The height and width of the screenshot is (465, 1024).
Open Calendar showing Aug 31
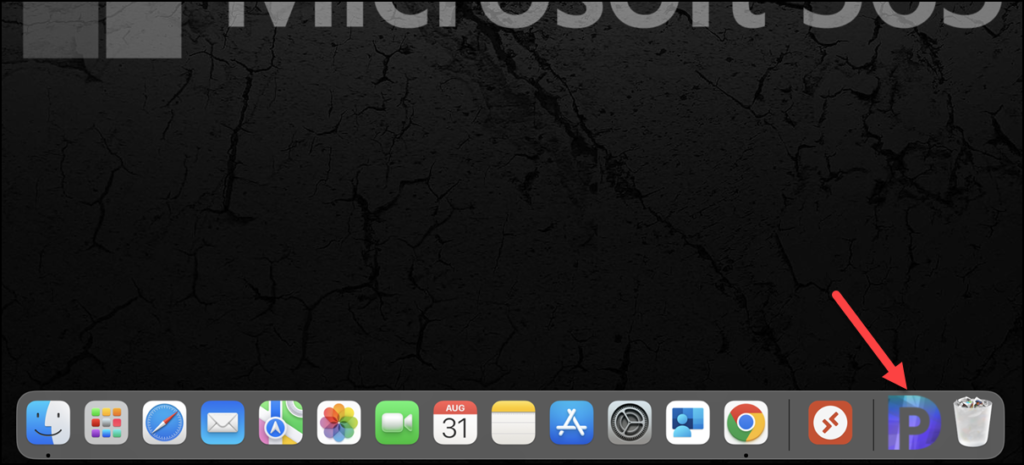coord(455,423)
